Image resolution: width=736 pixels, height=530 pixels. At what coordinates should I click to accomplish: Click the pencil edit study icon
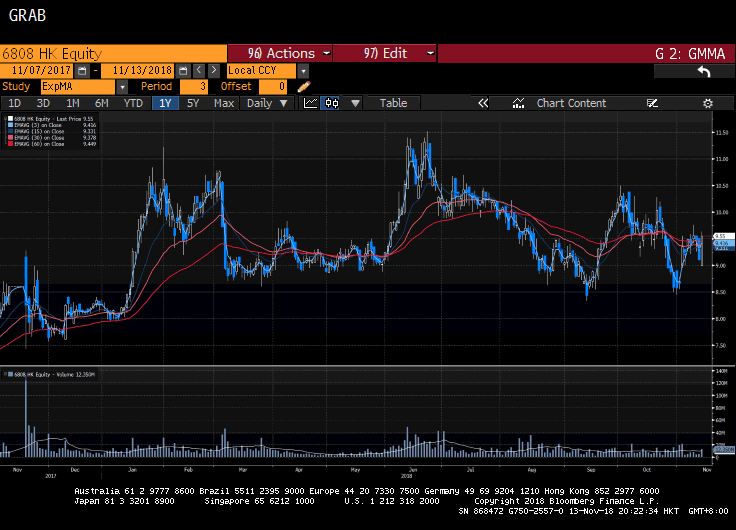coord(304,86)
